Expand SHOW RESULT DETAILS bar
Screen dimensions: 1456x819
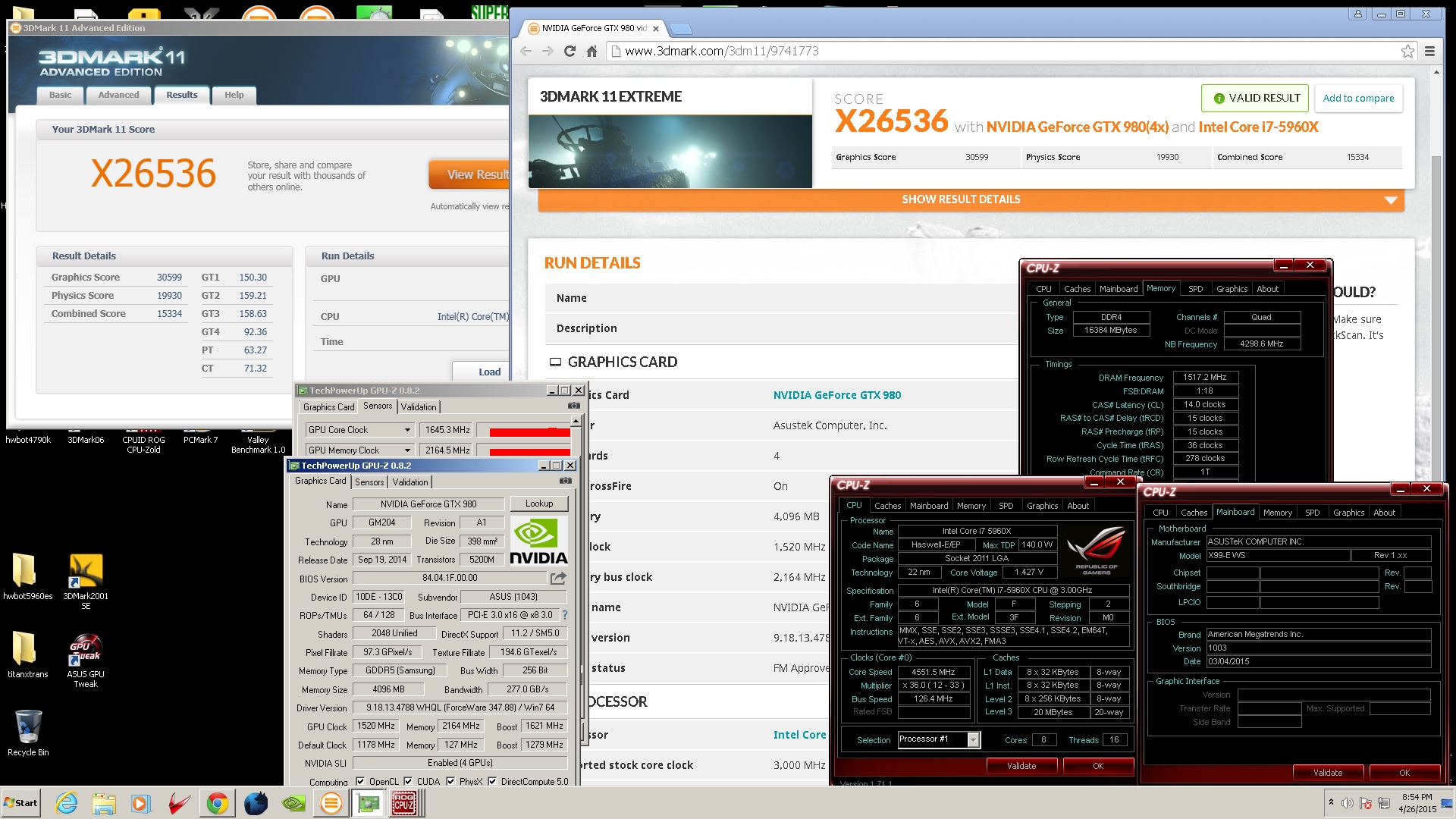click(x=971, y=199)
